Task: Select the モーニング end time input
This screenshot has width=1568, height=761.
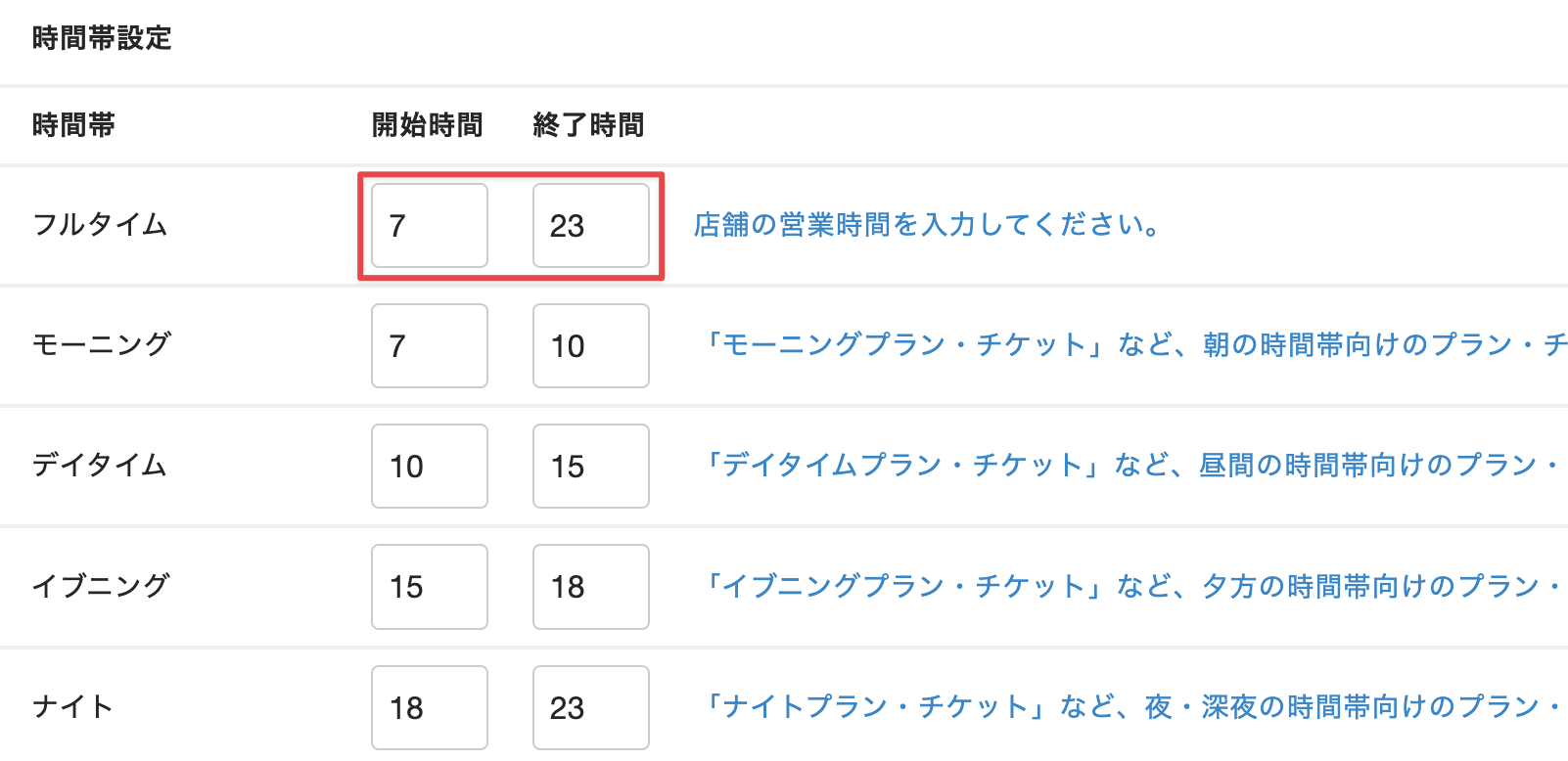Action: pos(590,346)
